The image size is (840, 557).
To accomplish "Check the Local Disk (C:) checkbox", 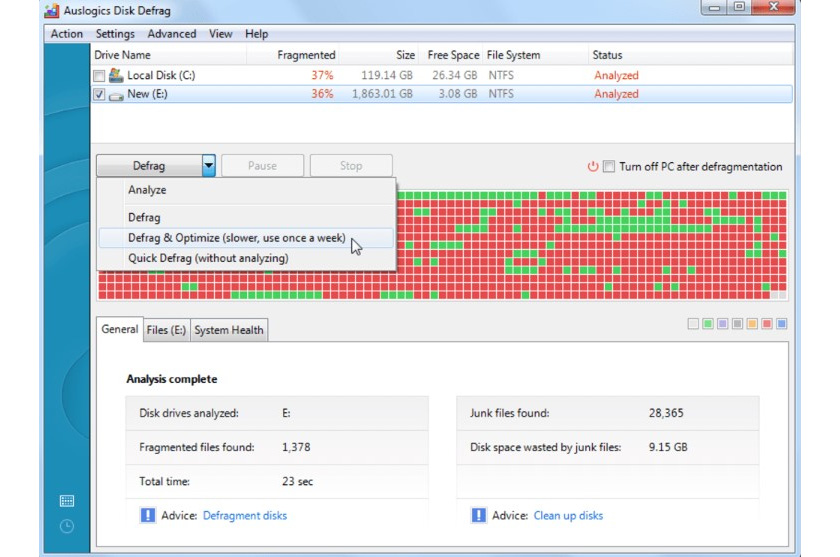I will [x=99, y=76].
